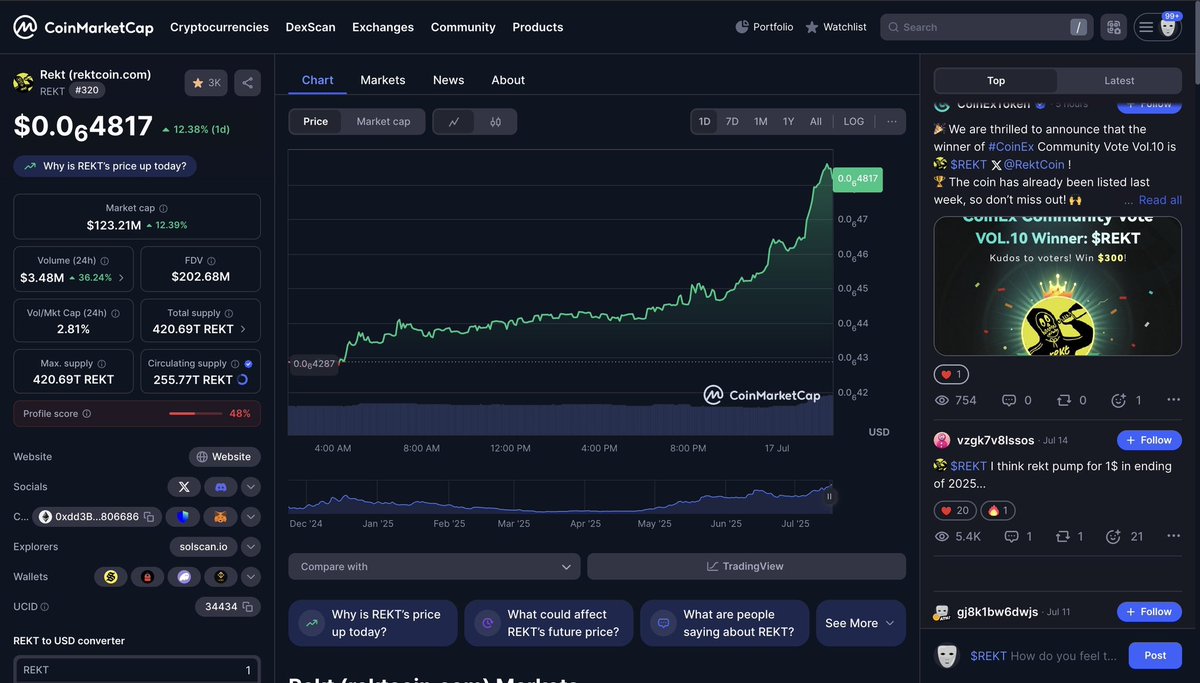The height and width of the screenshot is (683, 1200).
Task: Click Why is REKT's price up today? pill
Action: pyautogui.click(x=105, y=166)
